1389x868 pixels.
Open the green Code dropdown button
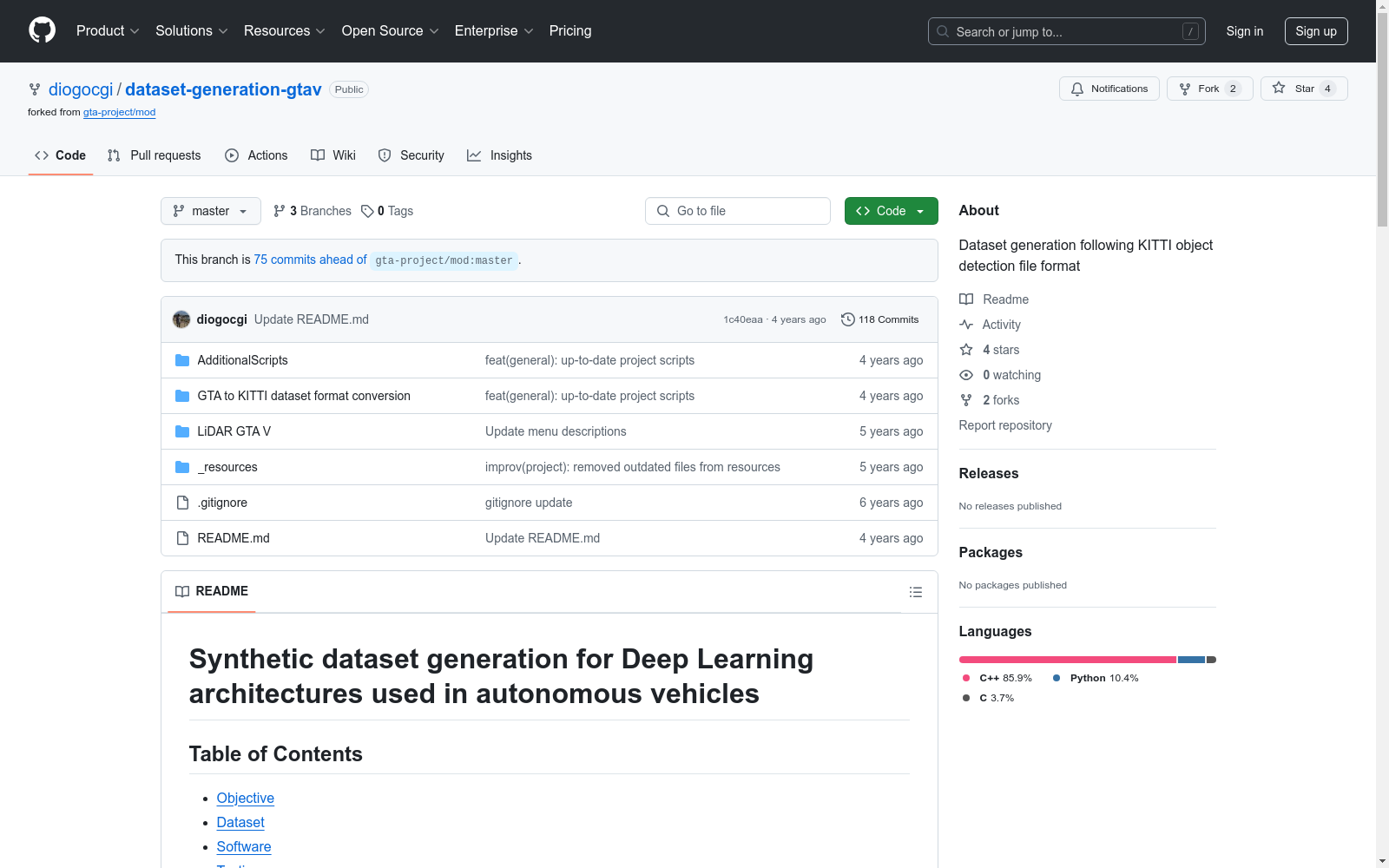(892, 211)
